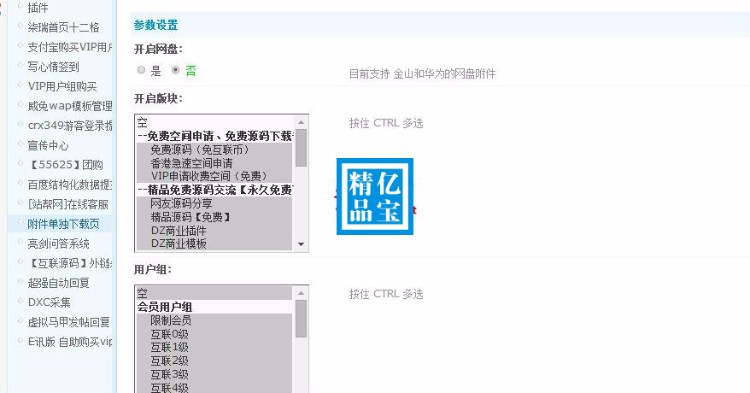The height and width of the screenshot is (393, 750).
Task: Select 空 option in 用户组 list
Action: pos(214,293)
